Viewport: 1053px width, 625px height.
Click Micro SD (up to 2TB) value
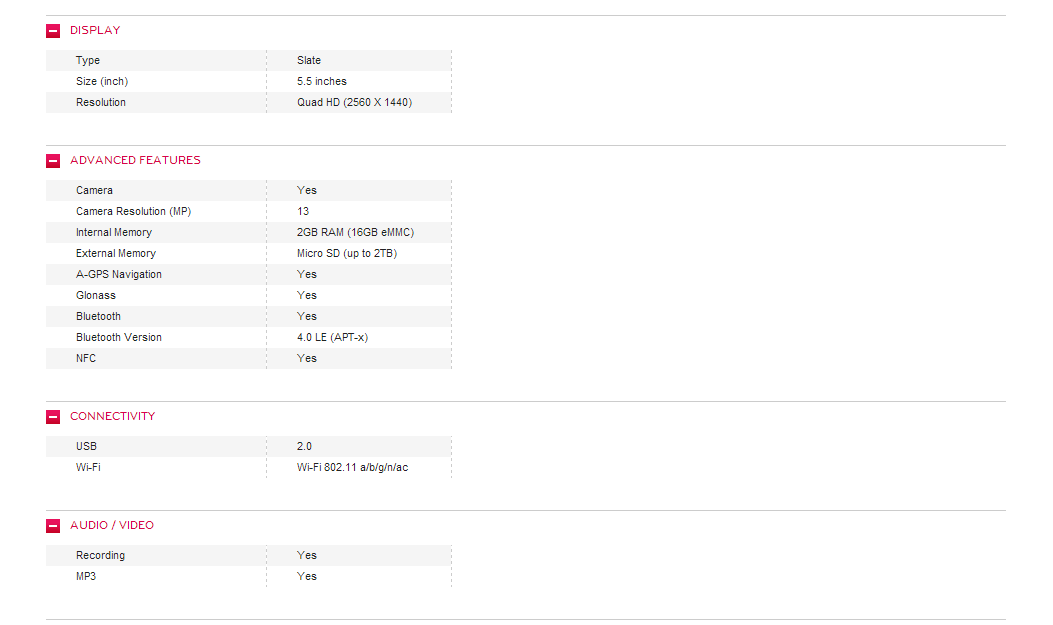[x=347, y=253]
